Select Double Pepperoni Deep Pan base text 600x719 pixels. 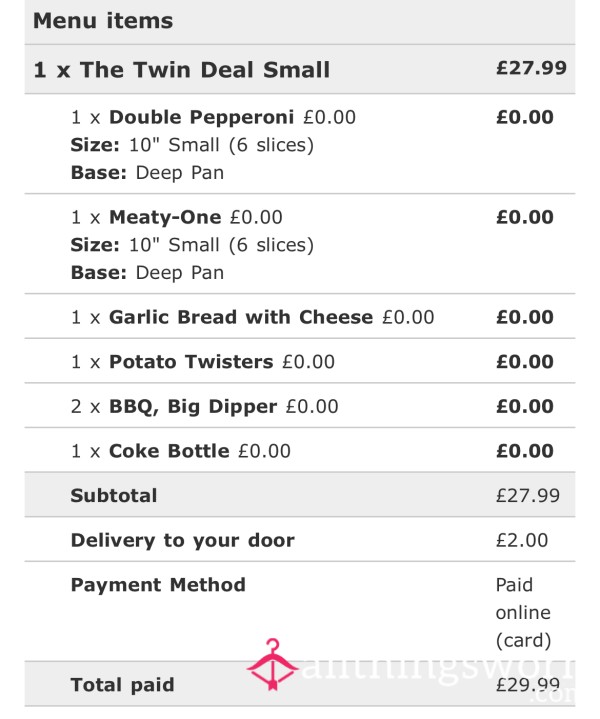coord(147,173)
